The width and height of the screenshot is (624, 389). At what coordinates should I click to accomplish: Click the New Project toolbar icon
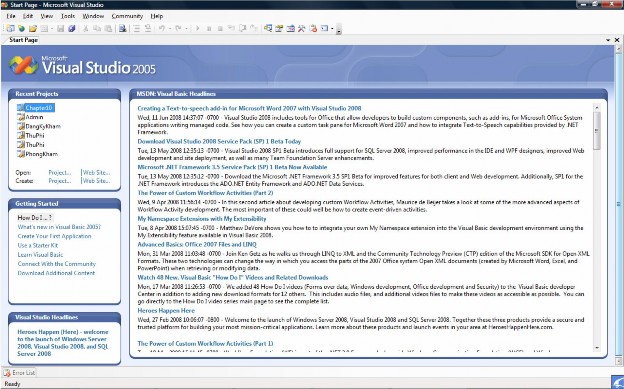click(x=10, y=28)
